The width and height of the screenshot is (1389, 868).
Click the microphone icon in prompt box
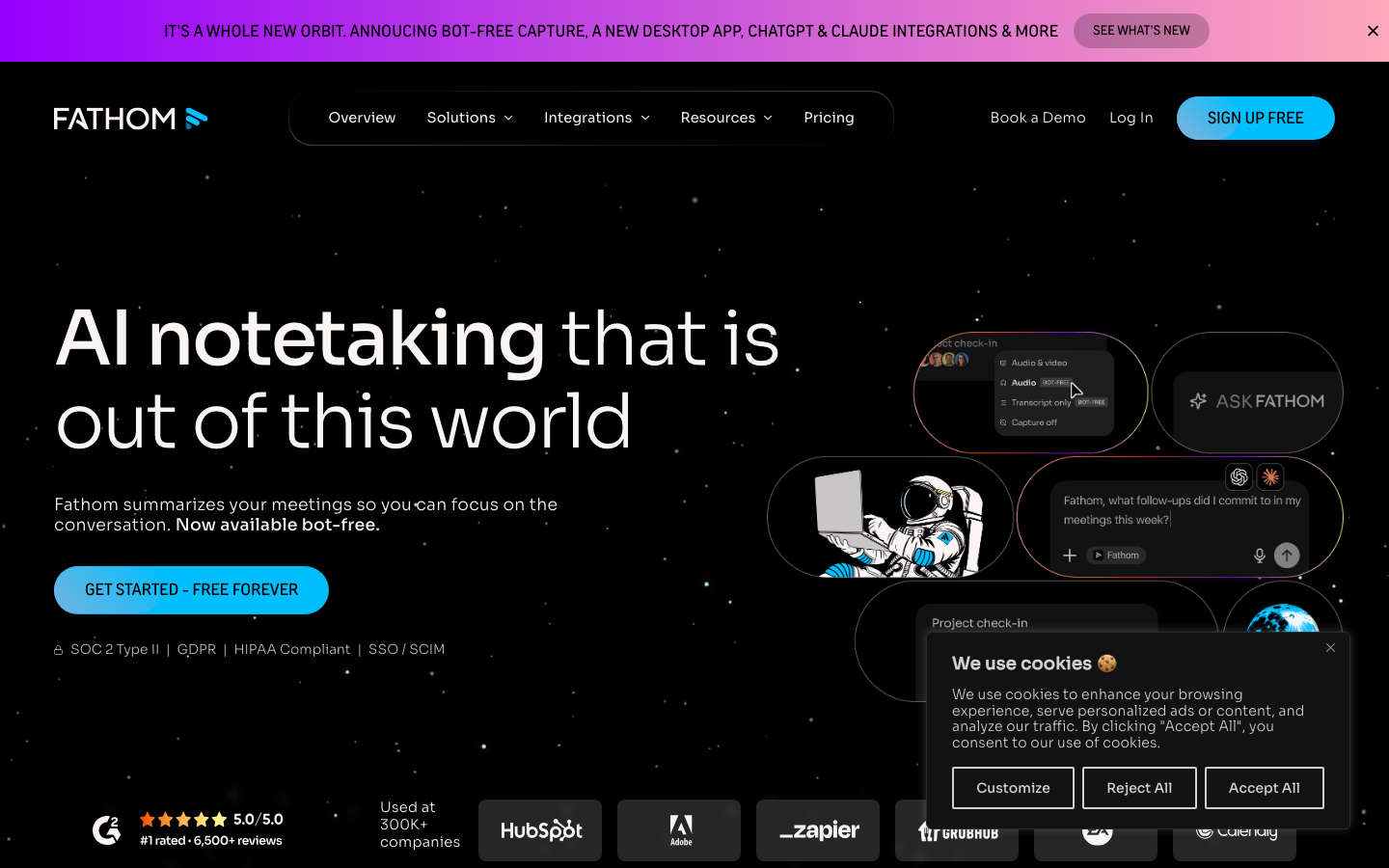point(1259,556)
